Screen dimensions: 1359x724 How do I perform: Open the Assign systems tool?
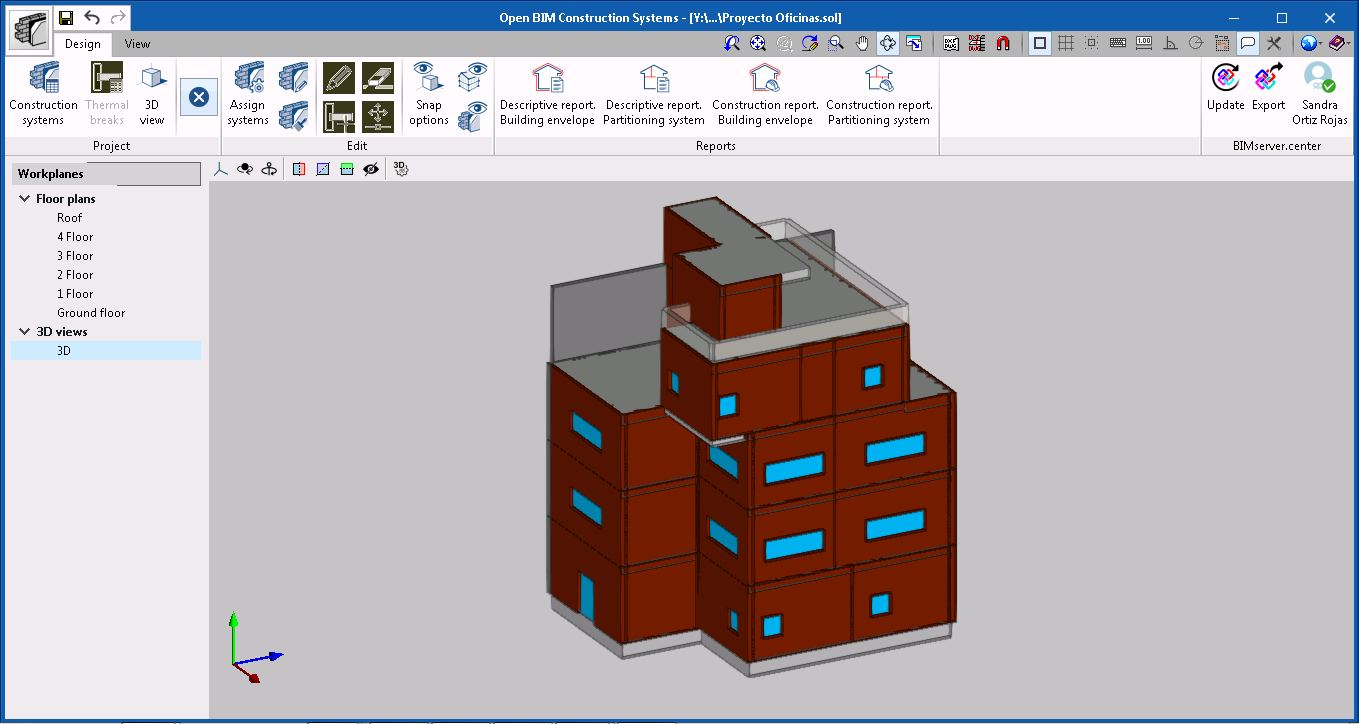(247, 92)
